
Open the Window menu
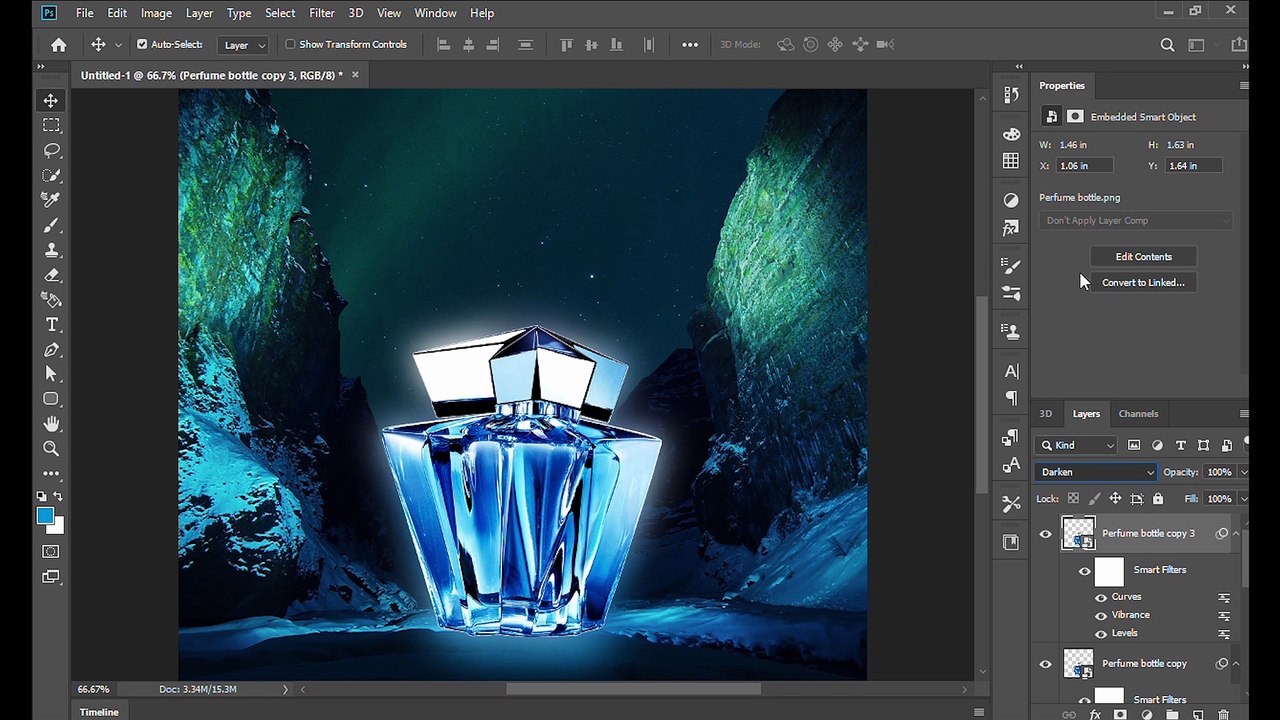435,13
